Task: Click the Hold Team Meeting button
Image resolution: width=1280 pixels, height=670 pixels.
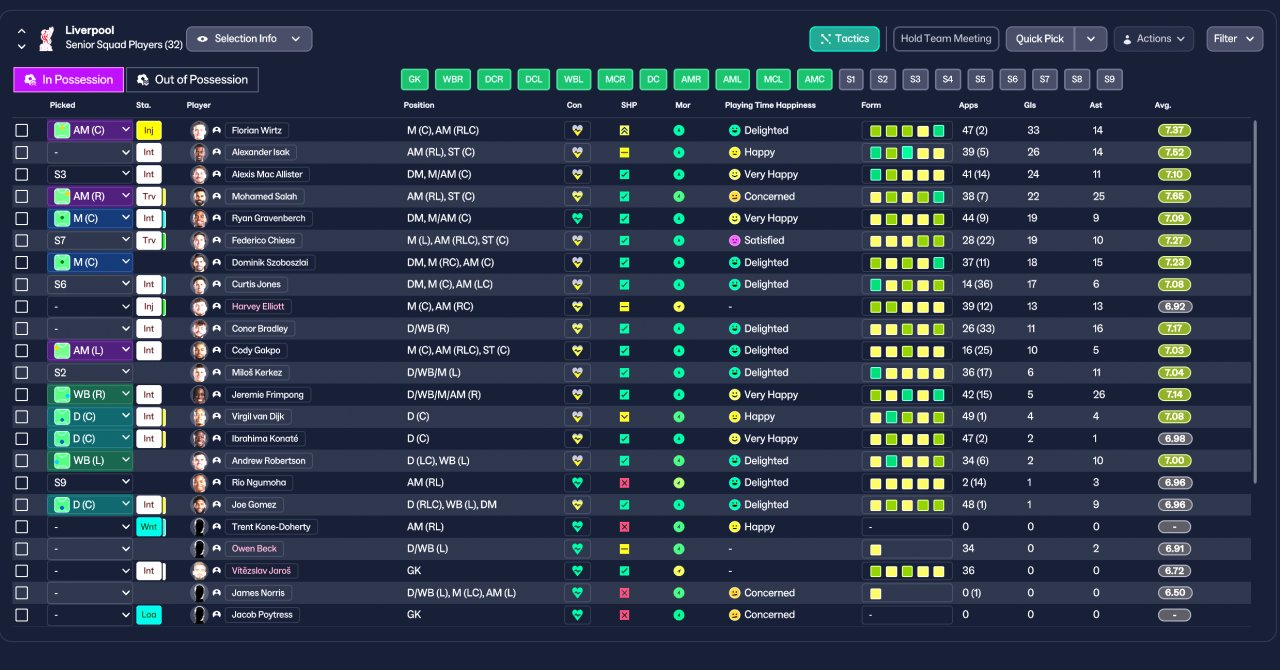Action: pos(946,39)
